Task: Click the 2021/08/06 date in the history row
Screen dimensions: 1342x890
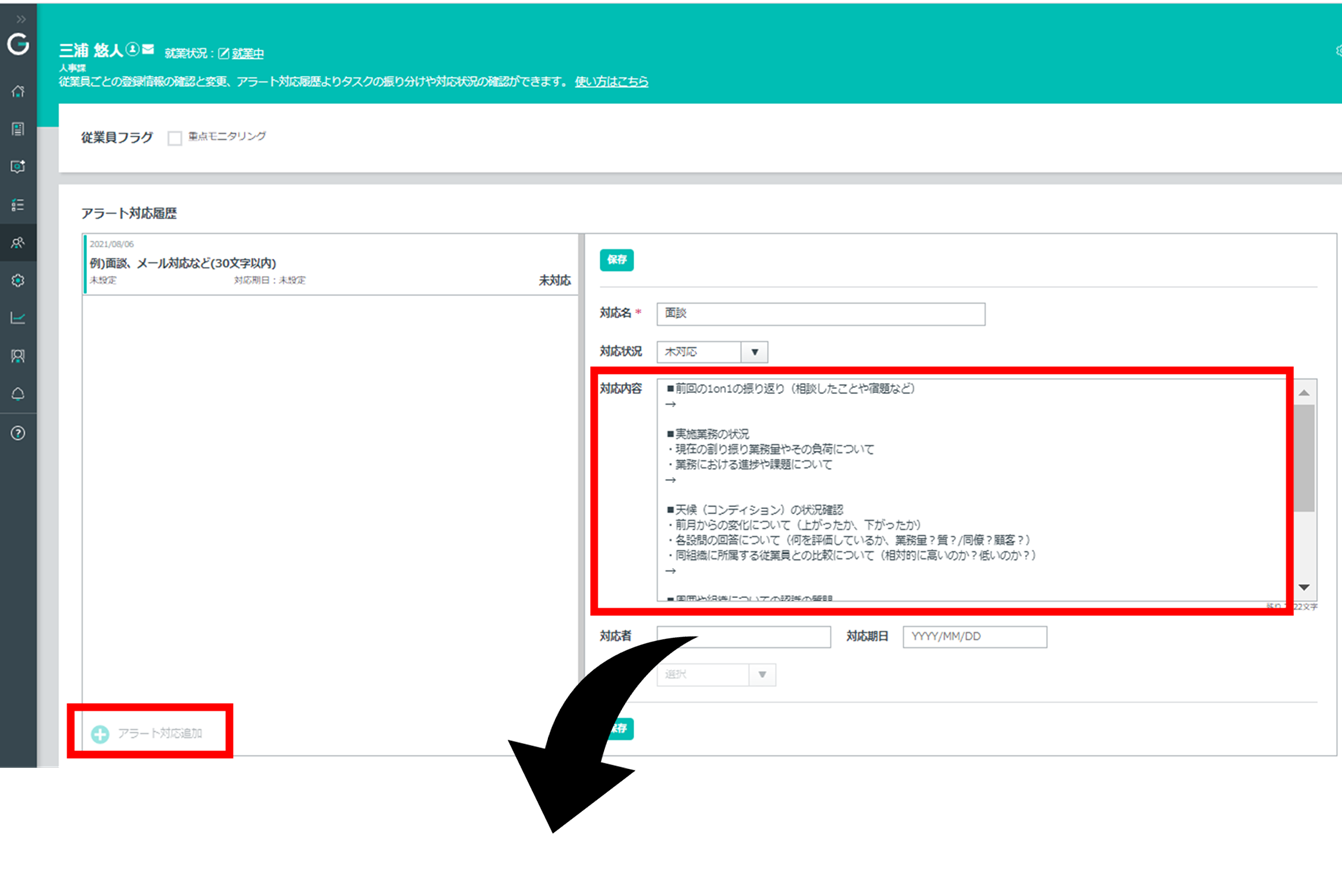Action: [x=112, y=244]
